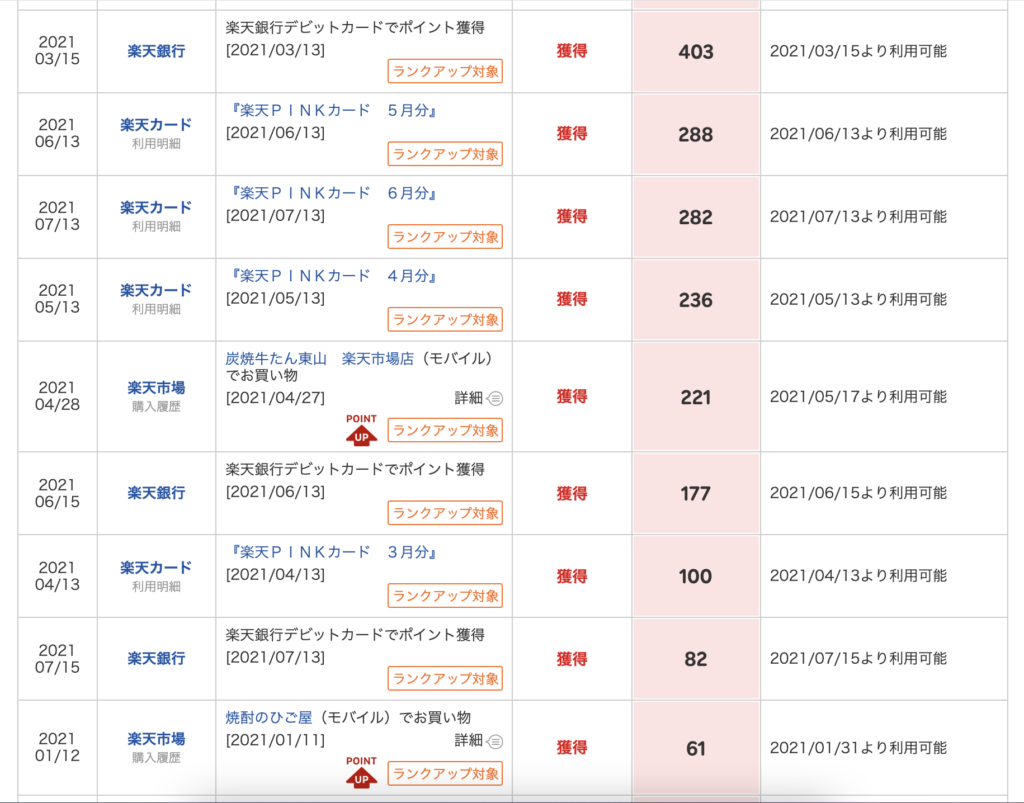Click the bracketed date [2021/01/11]
Viewport: 1024px width, 803px height.
point(276,740)
